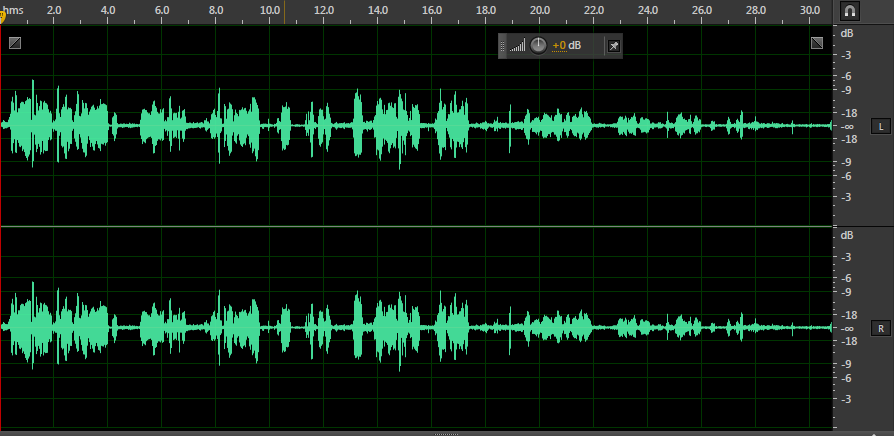Image resolution: width=894 pixels, height=436 pixels.
Task: Click the yellow playhead marker on ruler
Action: pyautogui.click(x=2, y=18)
